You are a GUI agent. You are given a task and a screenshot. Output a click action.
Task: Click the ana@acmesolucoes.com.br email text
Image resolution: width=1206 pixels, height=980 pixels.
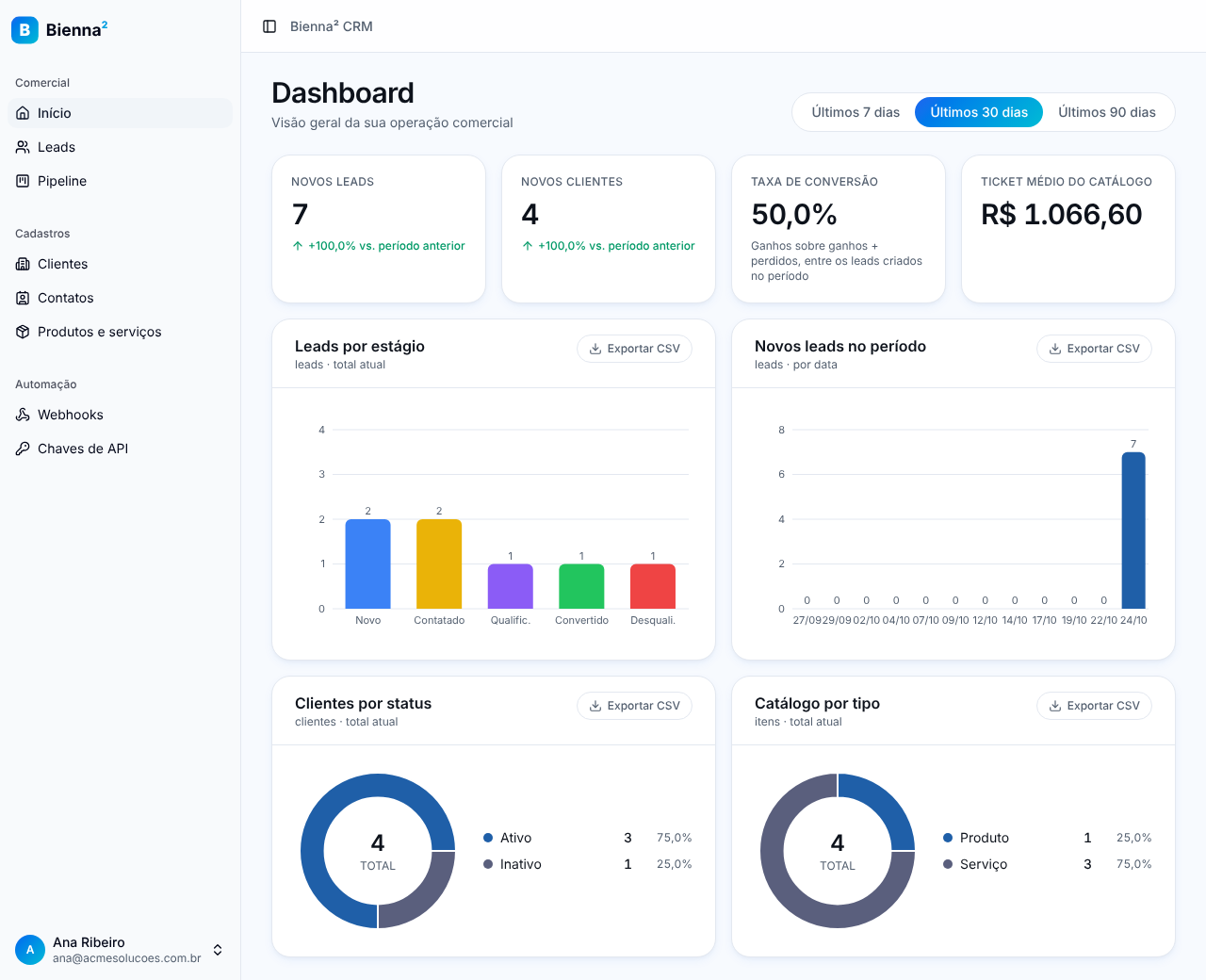(x=127, y=958)
